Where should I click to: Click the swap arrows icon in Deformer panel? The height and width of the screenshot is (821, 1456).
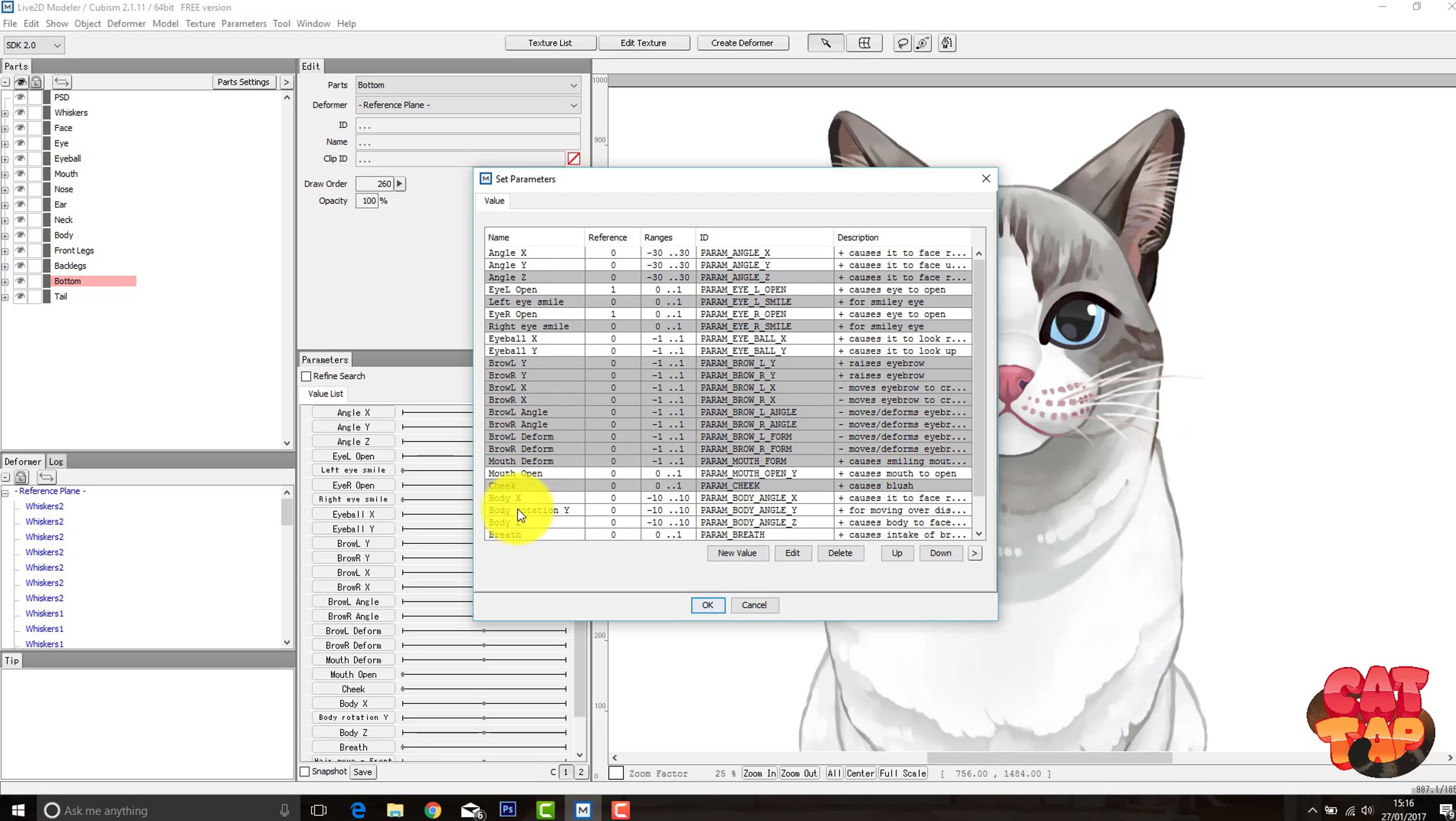pos(47,477)
